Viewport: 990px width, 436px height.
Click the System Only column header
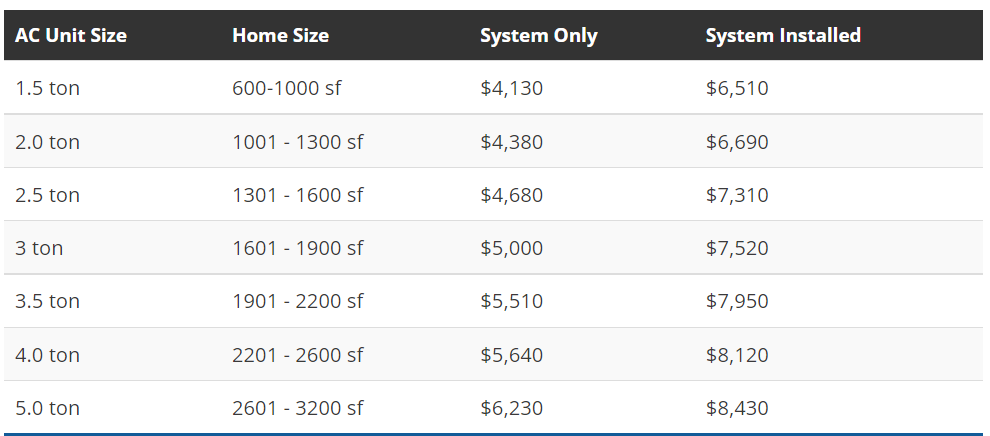[539, 36]
